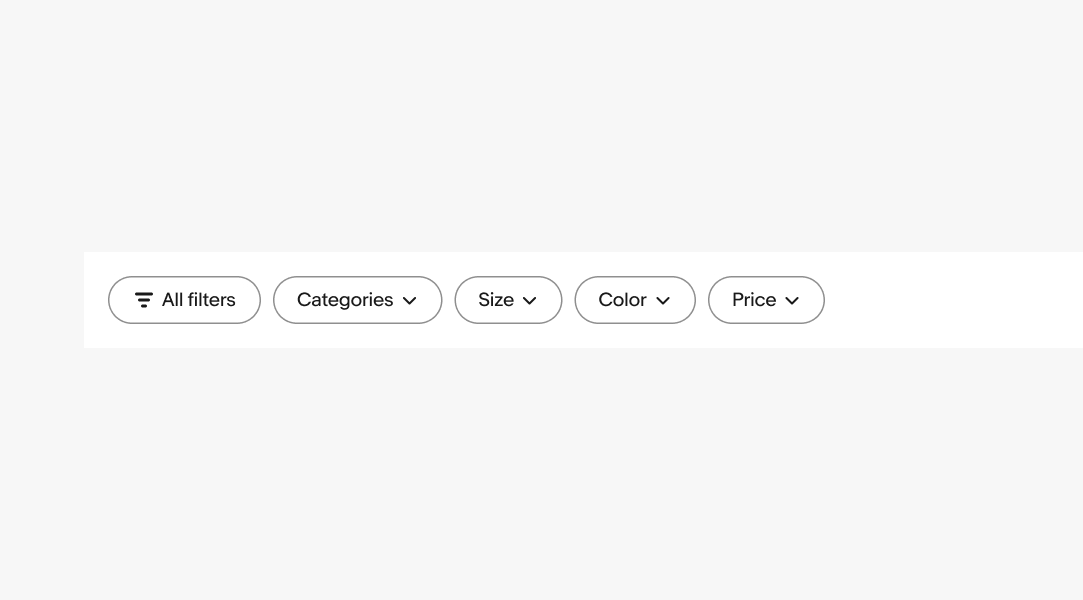Click the "All filters" text label
This screenshot has height=600, width=1083.
199,300
